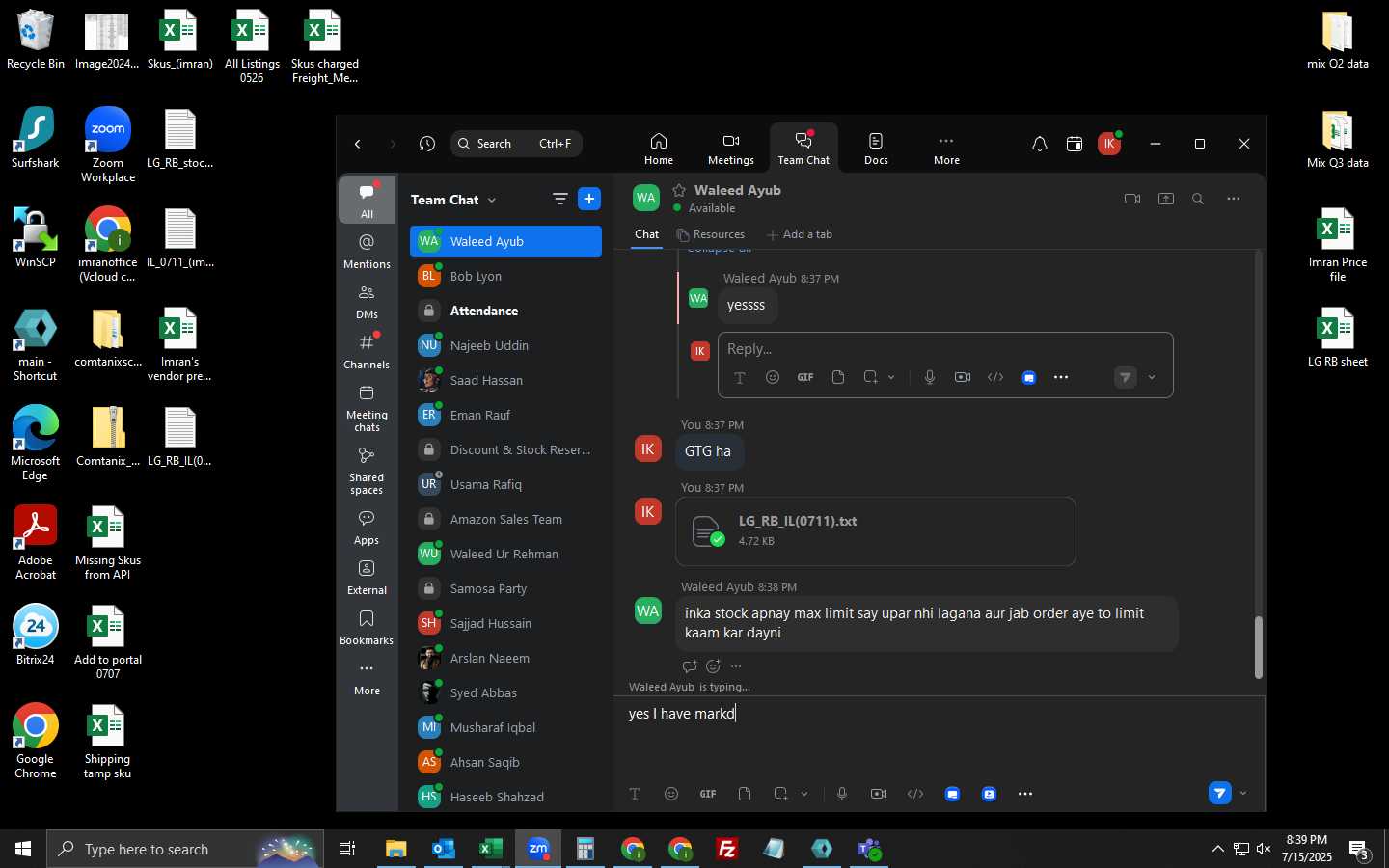Open Waleed Ur Rehman chat
The image size is (1389, 868).
(505, 554)
